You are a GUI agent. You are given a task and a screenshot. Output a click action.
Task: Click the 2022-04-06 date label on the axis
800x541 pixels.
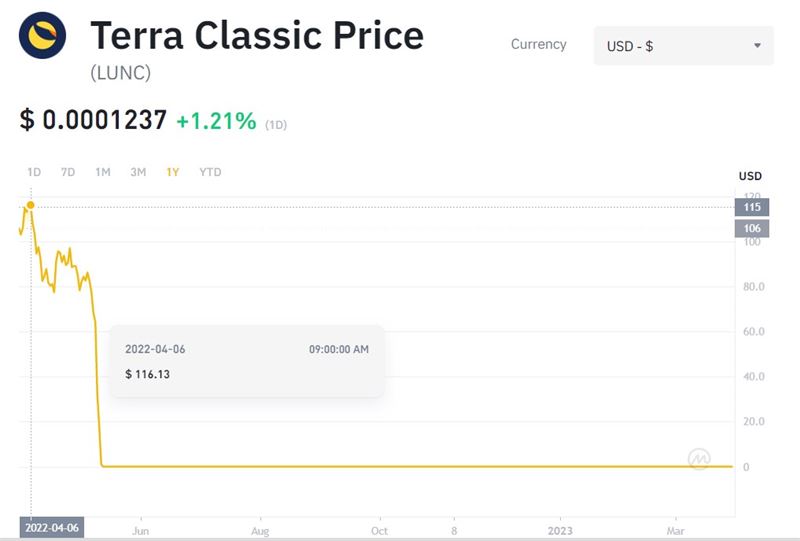52,528
